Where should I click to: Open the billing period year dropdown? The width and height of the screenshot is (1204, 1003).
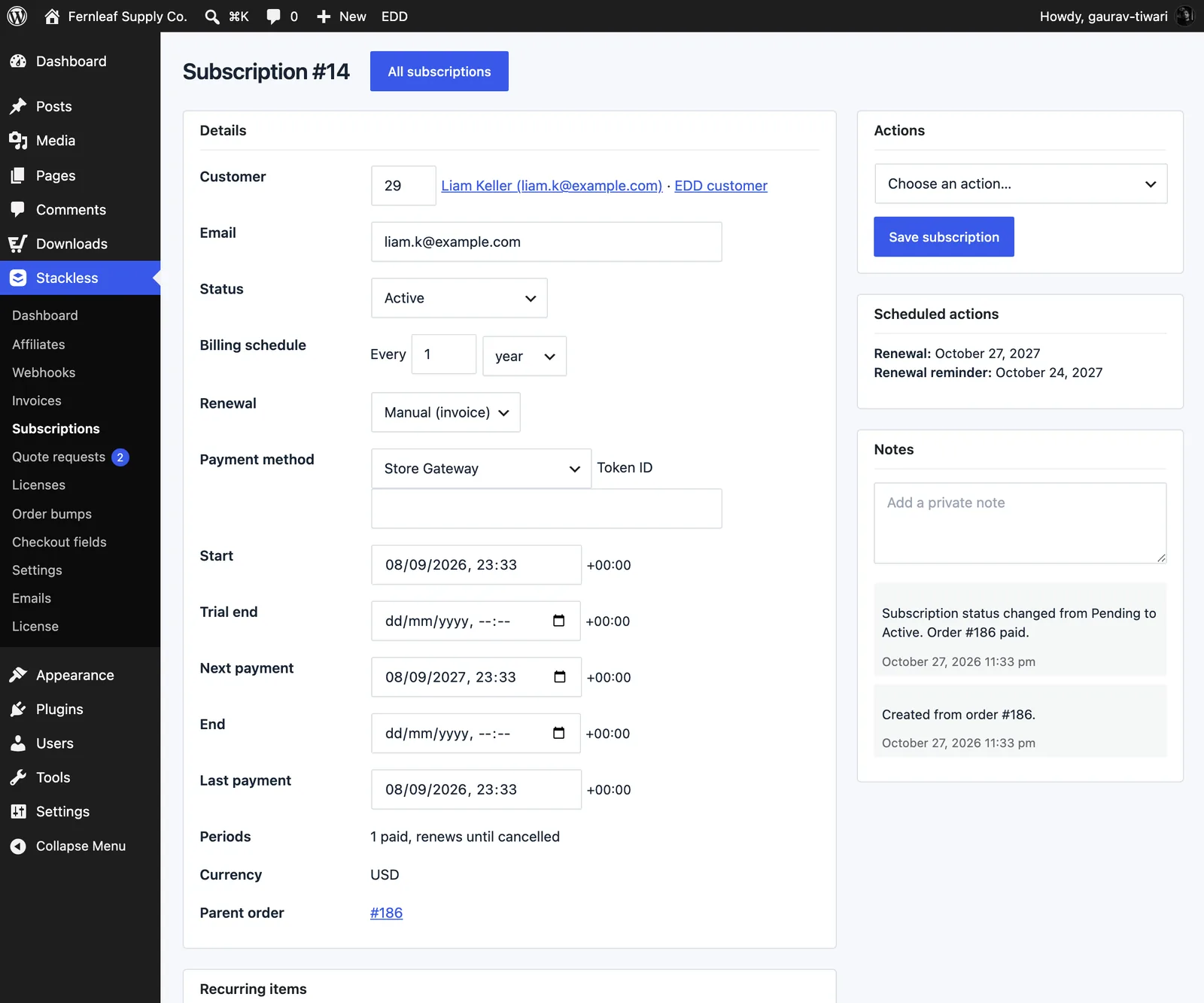(x=524, y=356)
